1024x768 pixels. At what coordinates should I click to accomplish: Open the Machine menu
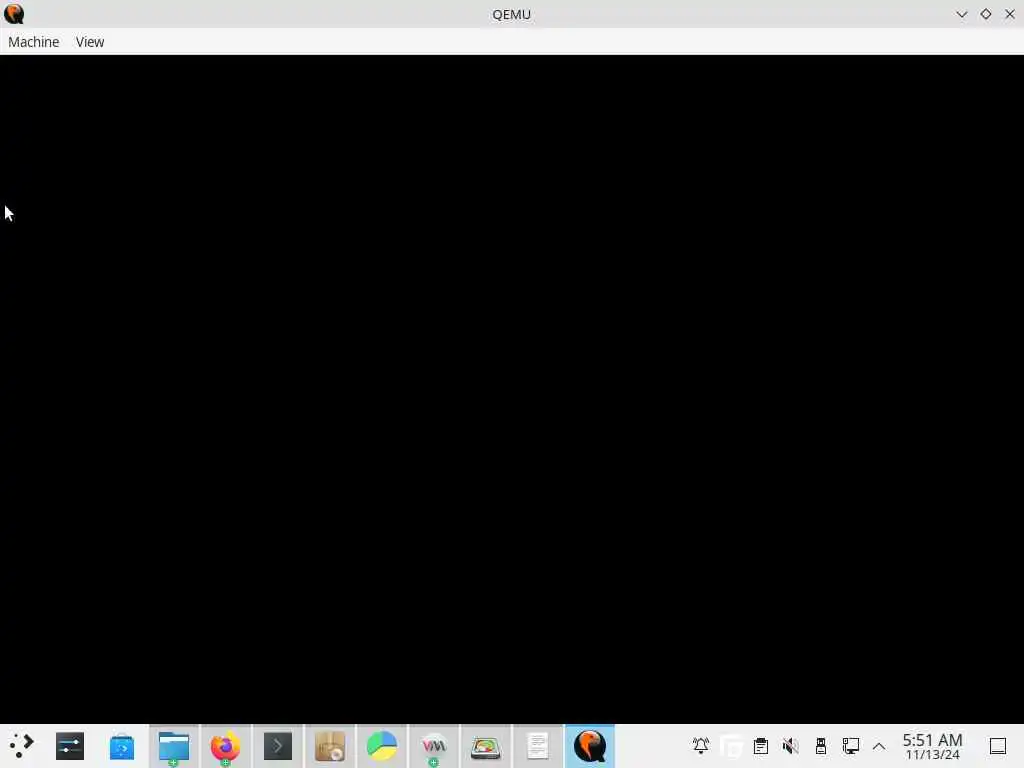point(33,42)
